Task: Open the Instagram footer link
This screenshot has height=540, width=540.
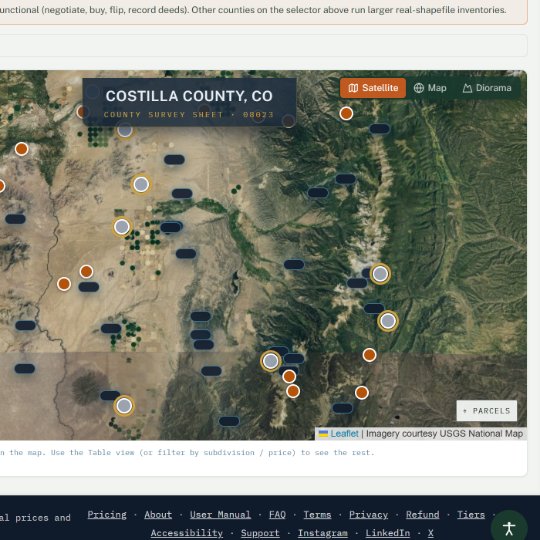Action: click(x=323, y=533)
